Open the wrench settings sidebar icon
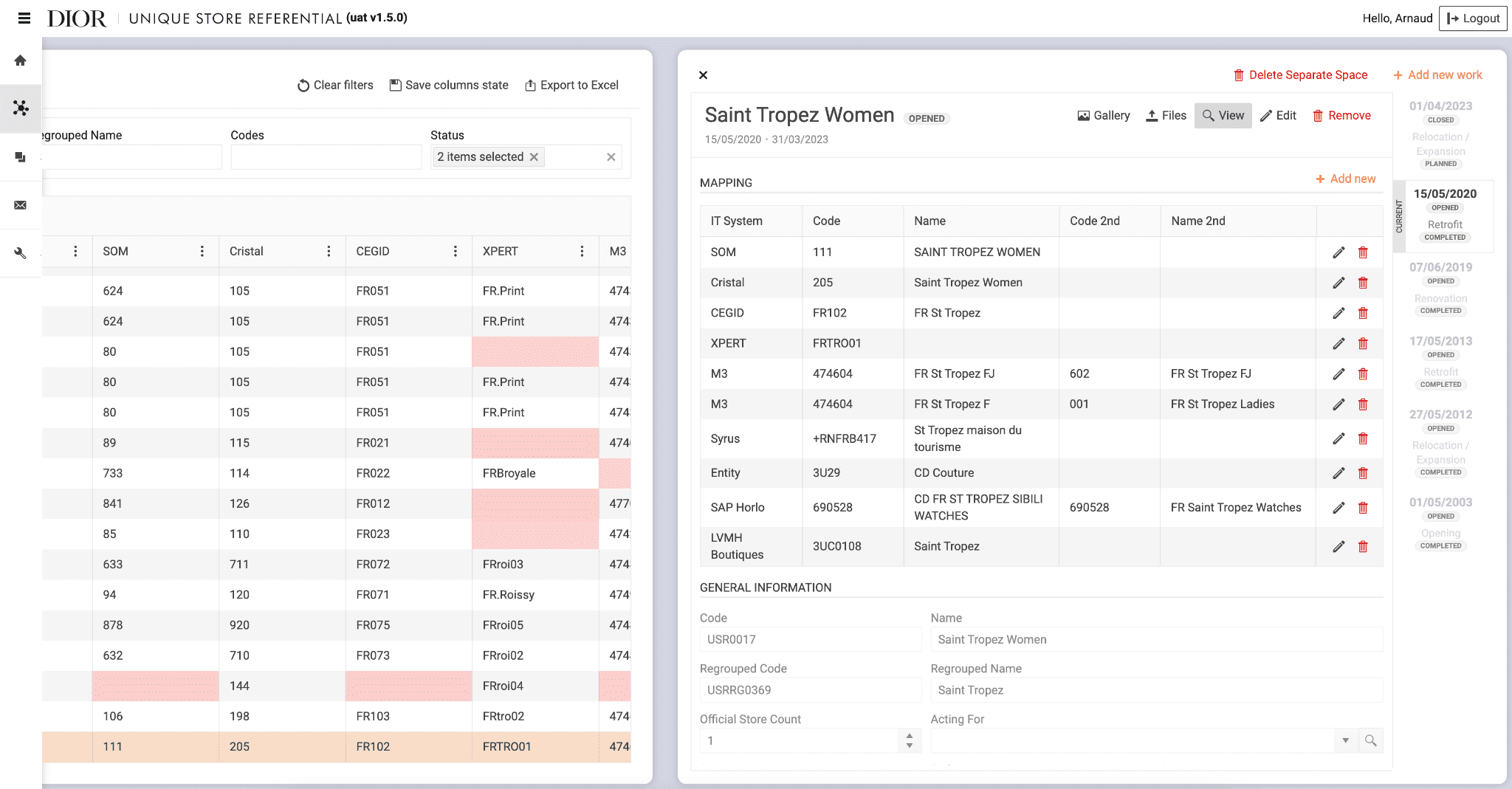 coord(21,253)
